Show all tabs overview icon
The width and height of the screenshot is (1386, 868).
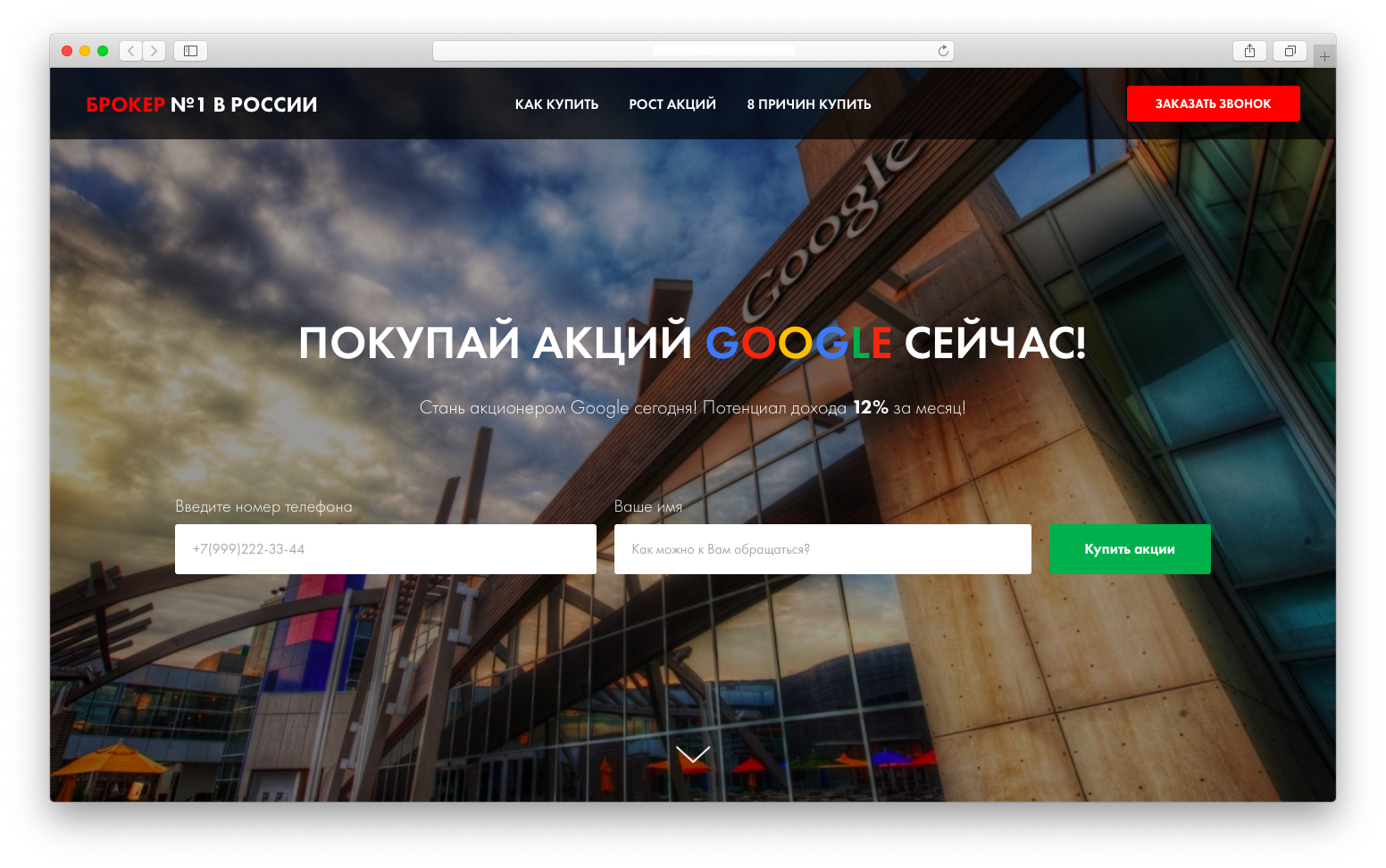1290,51
